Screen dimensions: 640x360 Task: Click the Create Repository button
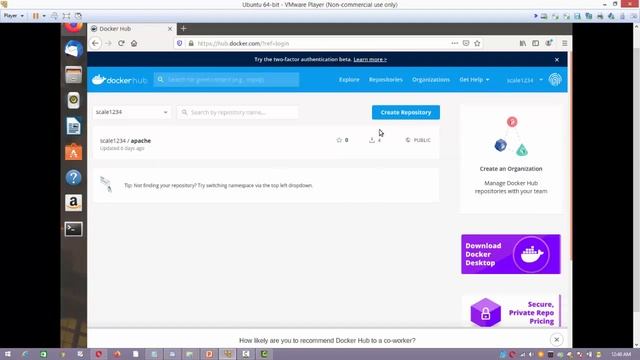(406, 112)
